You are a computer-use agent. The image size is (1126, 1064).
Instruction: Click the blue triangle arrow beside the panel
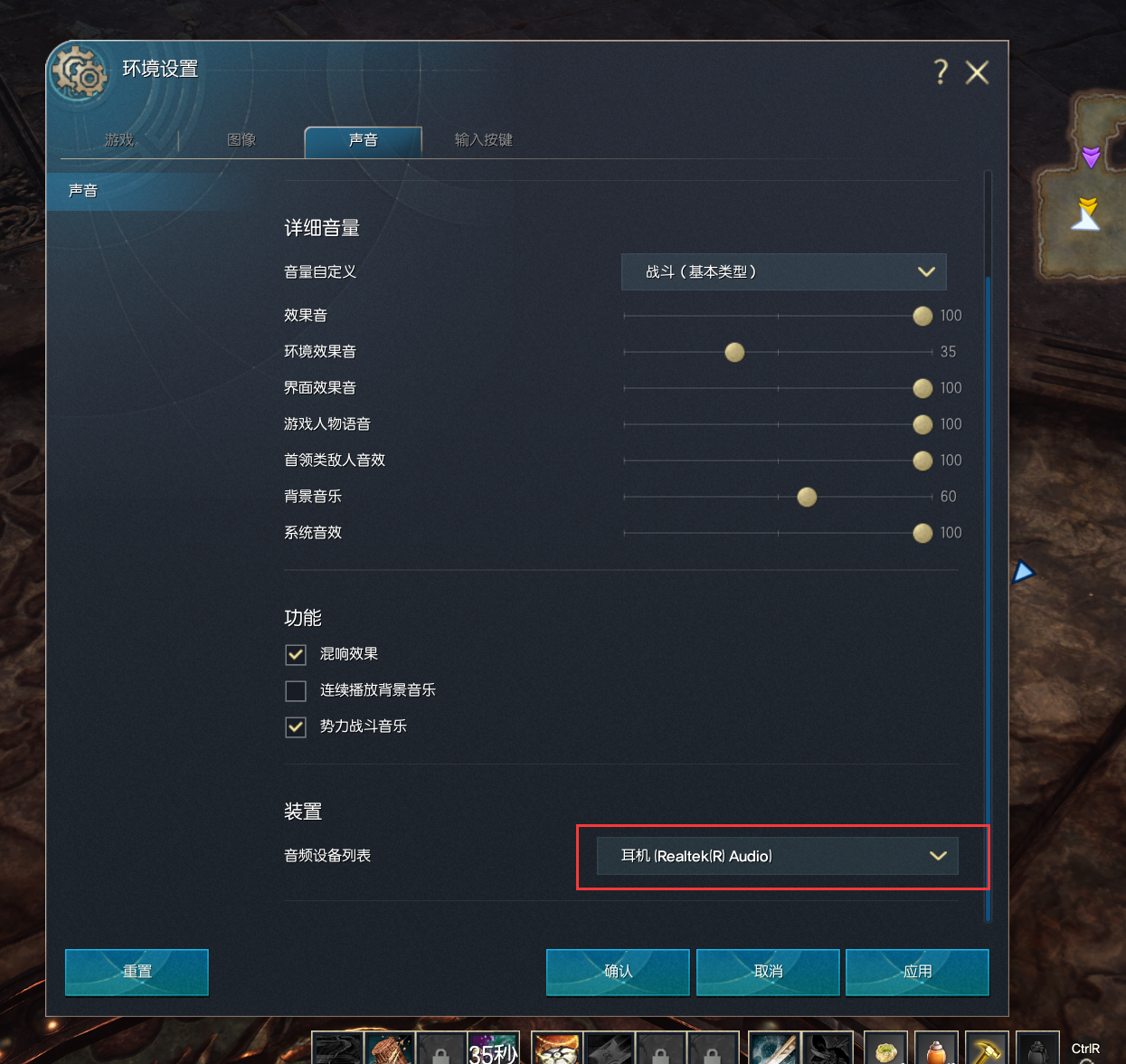pos(1023,571)
